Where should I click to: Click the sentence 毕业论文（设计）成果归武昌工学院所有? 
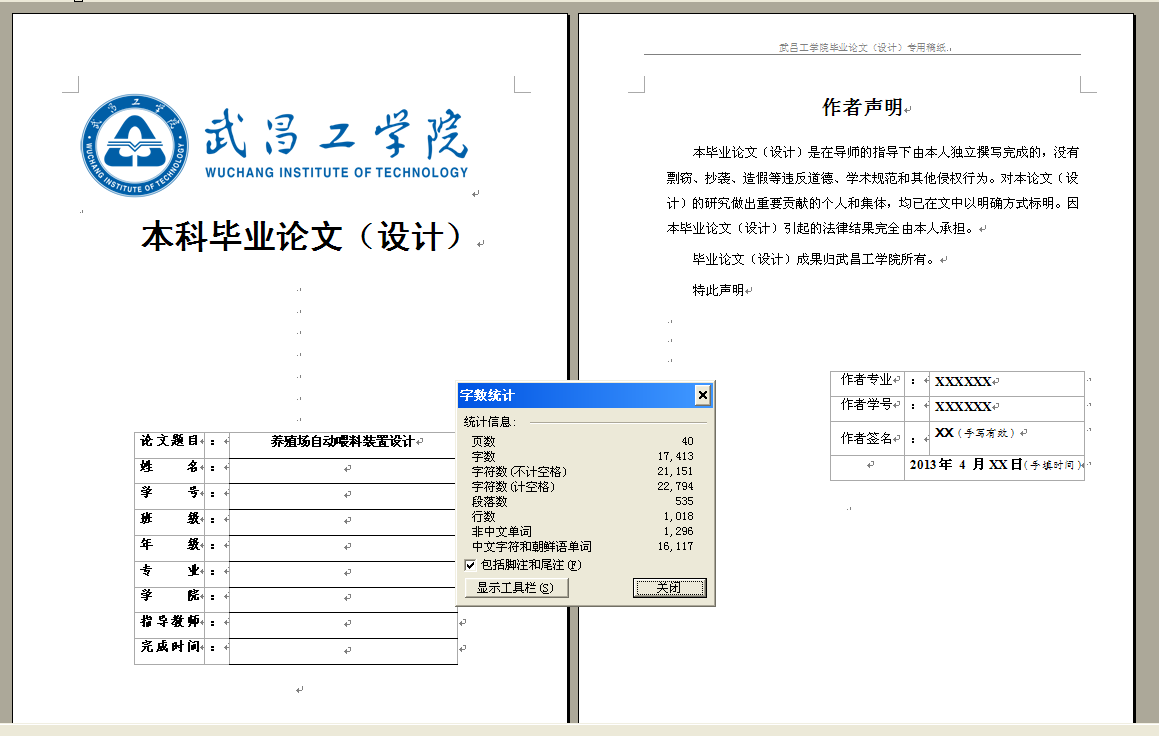pos(813,259)
